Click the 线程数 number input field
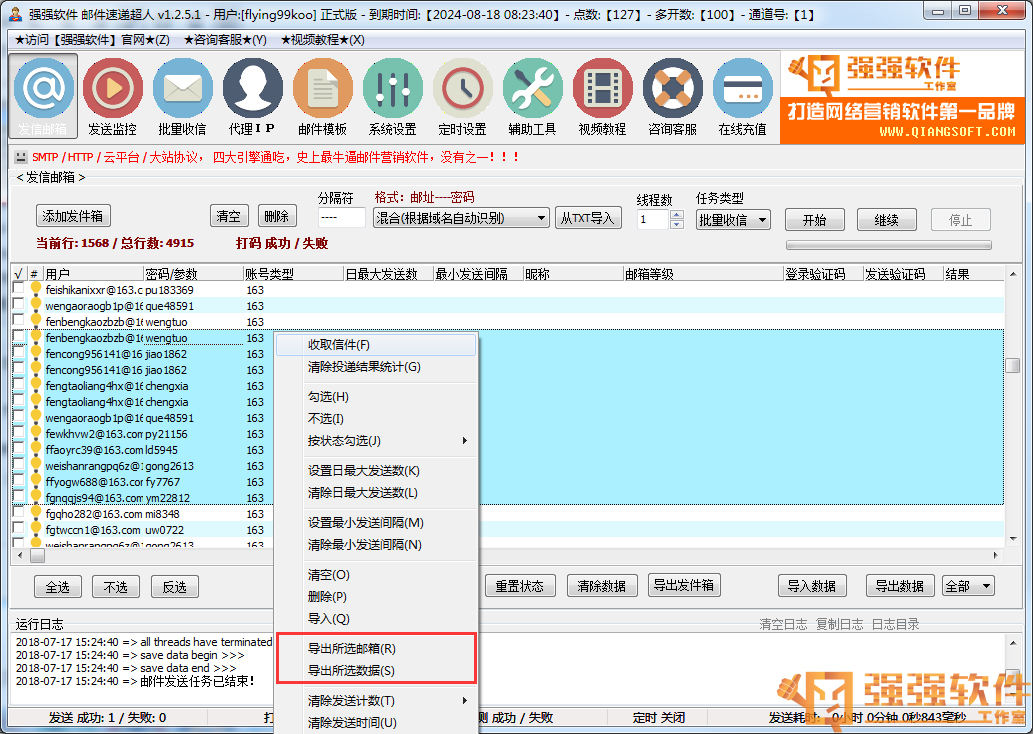 (654, 219)
